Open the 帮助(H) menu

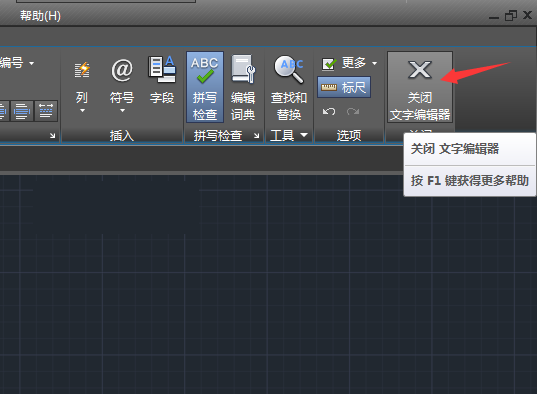40,16
